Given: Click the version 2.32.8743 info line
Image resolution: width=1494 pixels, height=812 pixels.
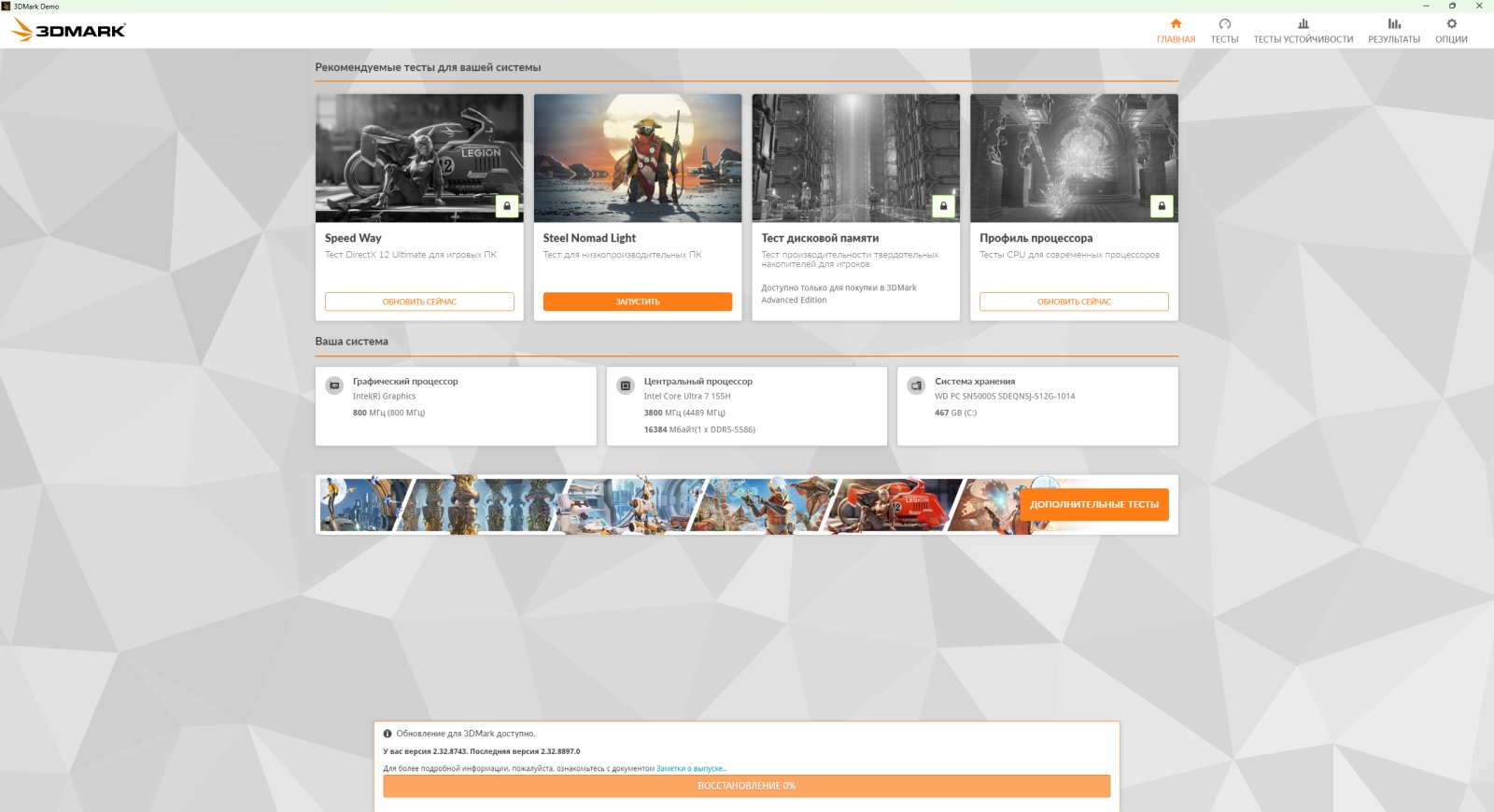Looking at the screenshot, I should click(x=482, y=751).
